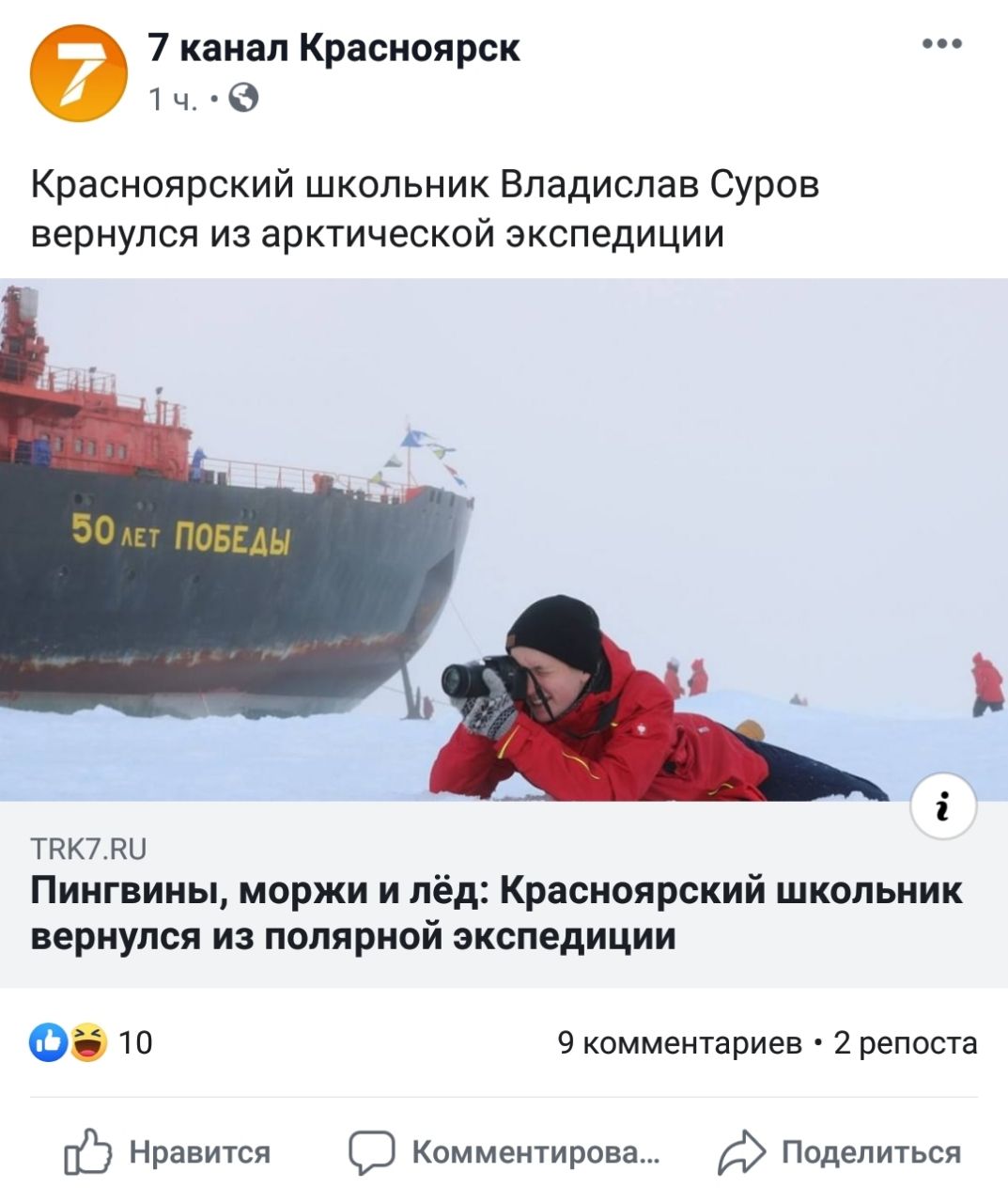
Task: Open the Пингвины, моржи и лёд headline
Action: point(497,913)
